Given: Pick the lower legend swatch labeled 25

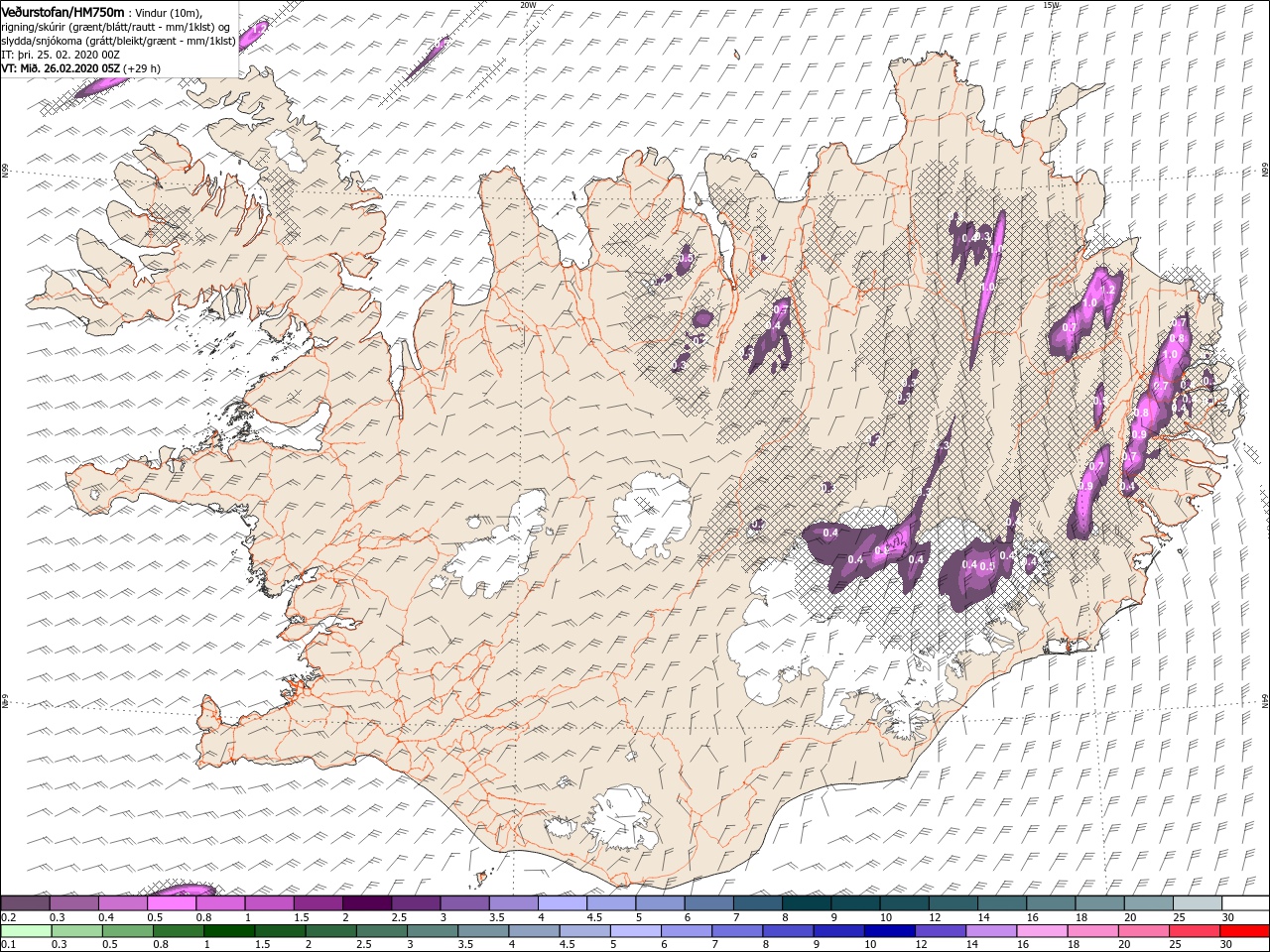Looking at the screenshot, I should (x=1194, y=931).
